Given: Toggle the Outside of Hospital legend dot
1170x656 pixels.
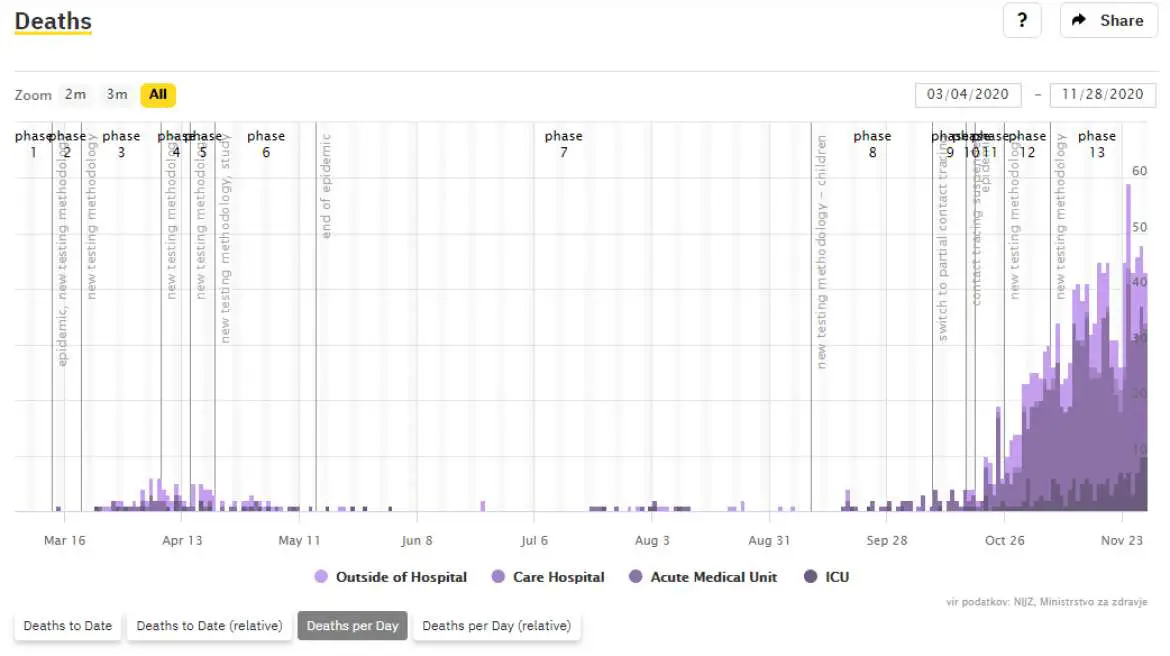Looking at the screenshot, I should (321, 577).
